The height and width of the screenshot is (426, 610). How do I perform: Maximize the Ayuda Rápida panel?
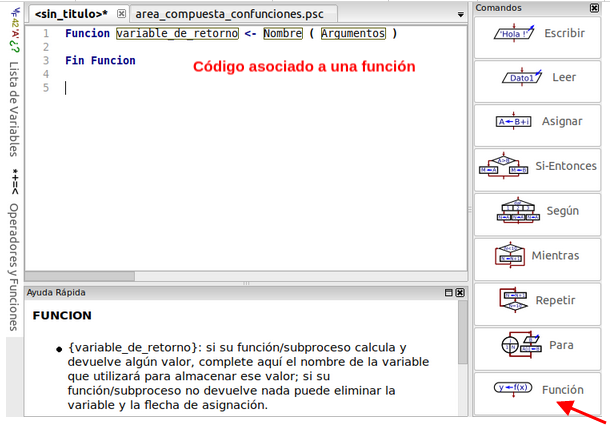449,293
